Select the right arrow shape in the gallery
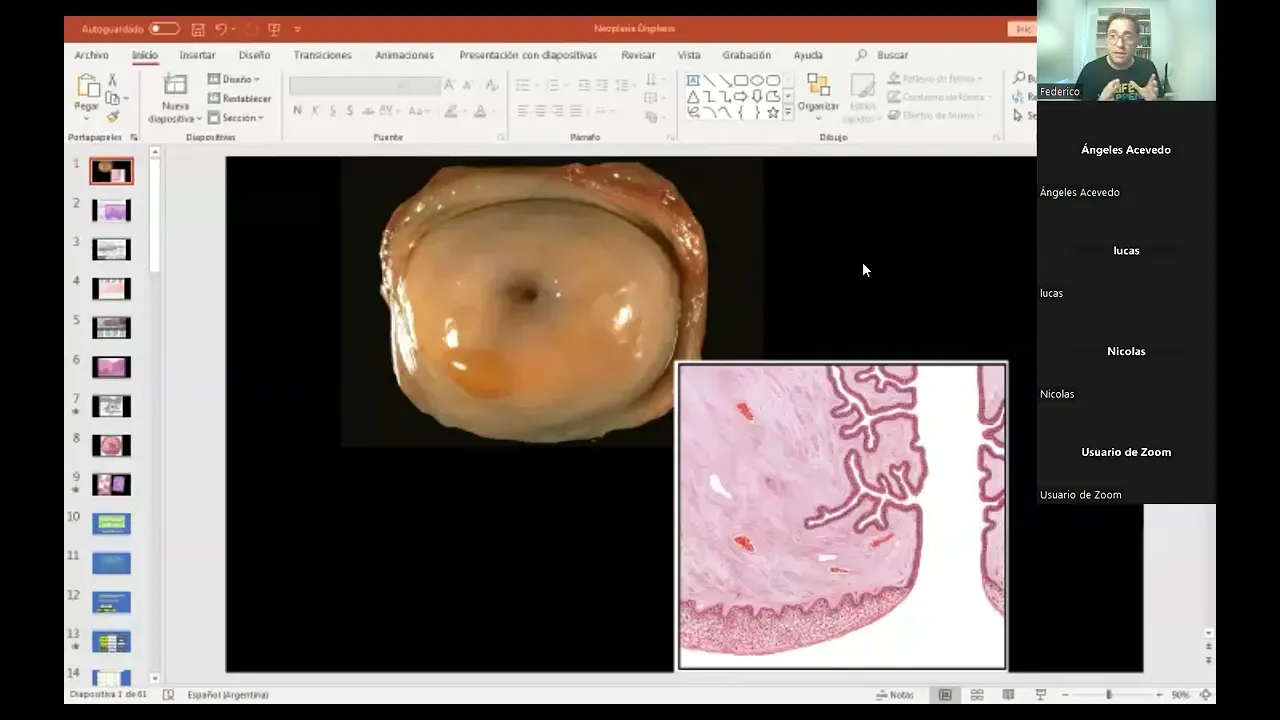Image resolution: width=1280 pixels, height=720 pixels. click(x=741, y=96)
